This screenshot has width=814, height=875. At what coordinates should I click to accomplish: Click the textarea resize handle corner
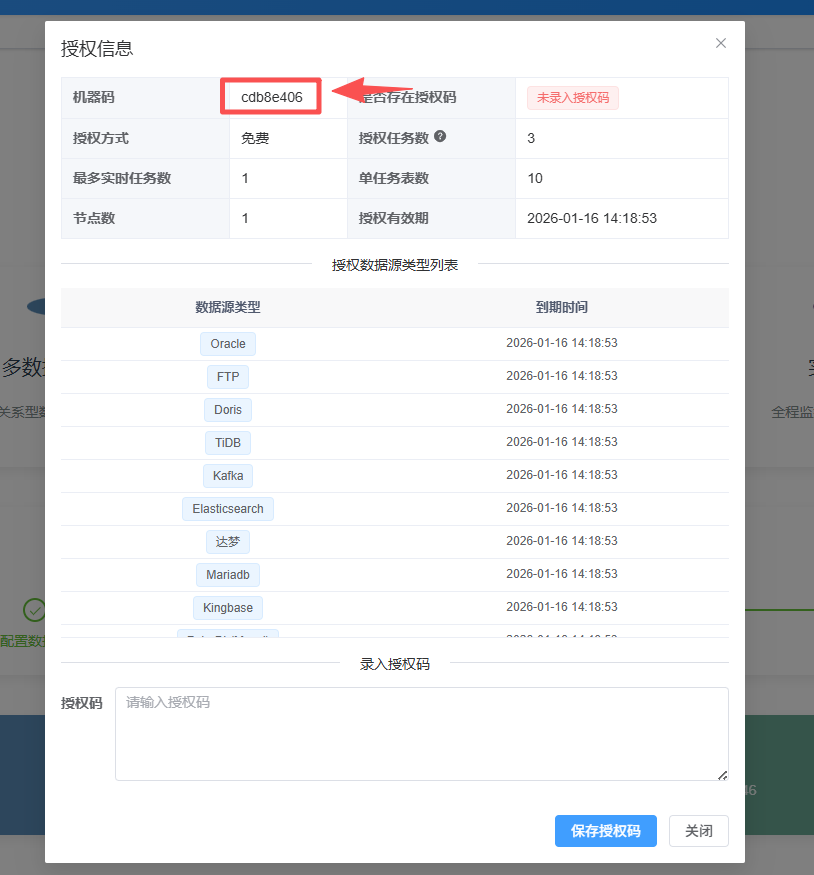723,775
